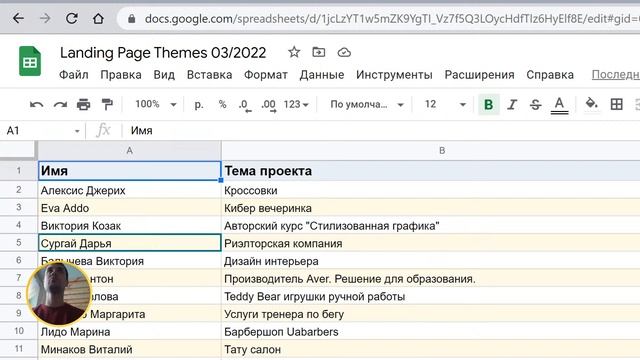Star the Landing Page Themes document
The height and width of the screenshot is (360, 640).
click(294, 52)
